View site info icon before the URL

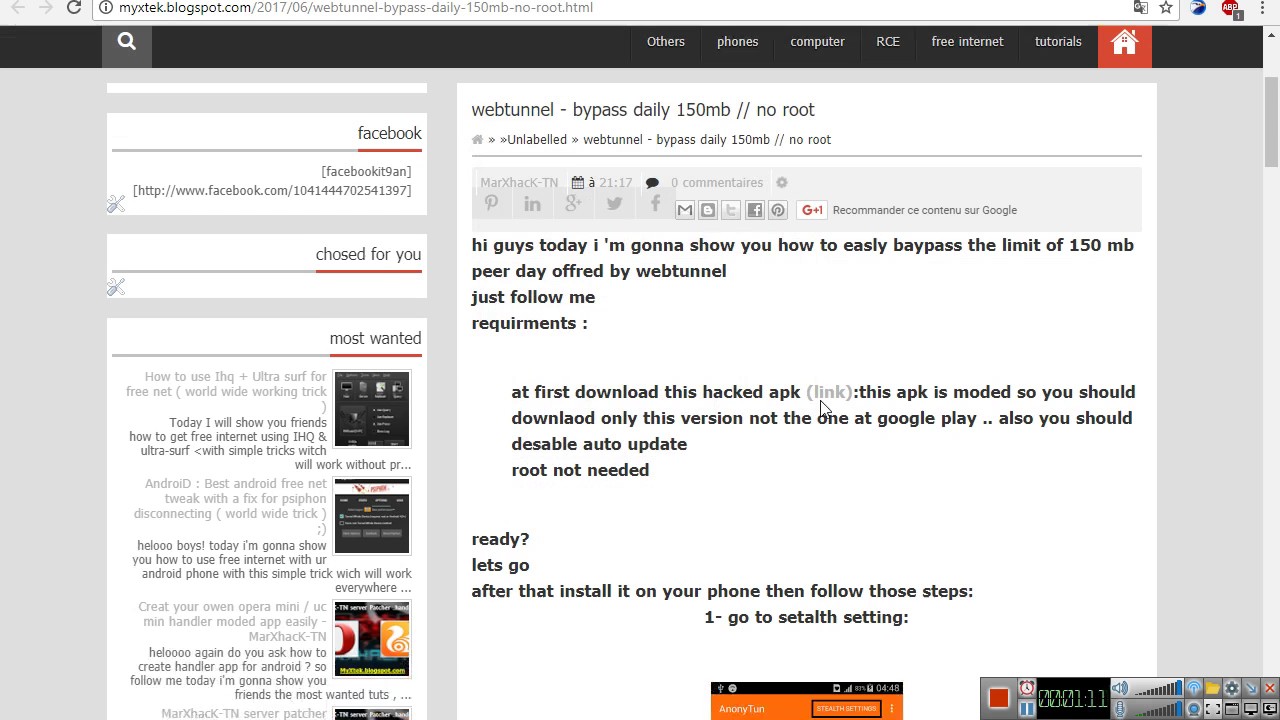point(106,7)
